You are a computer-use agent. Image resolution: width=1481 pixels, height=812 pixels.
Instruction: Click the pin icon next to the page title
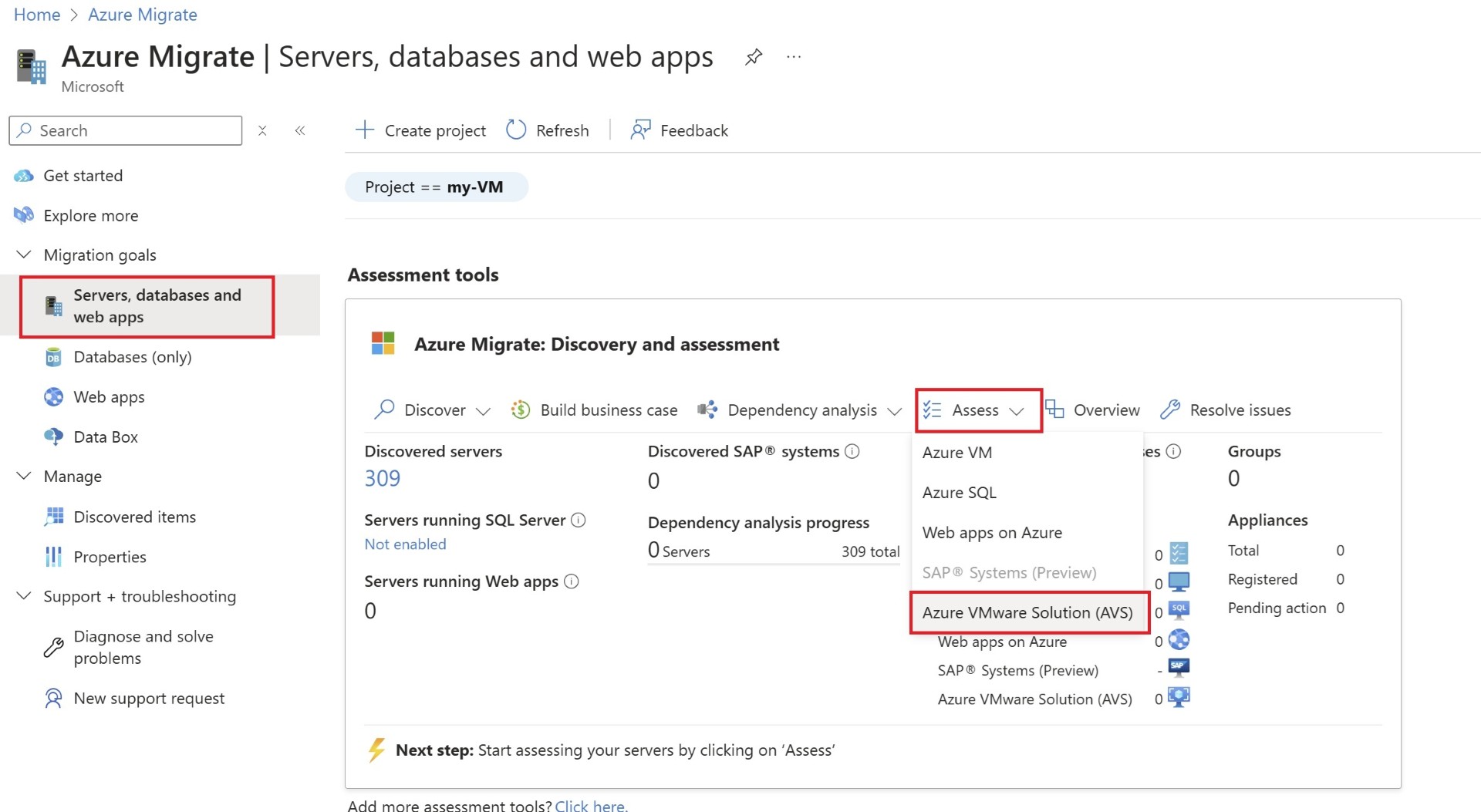click(754, 57)
